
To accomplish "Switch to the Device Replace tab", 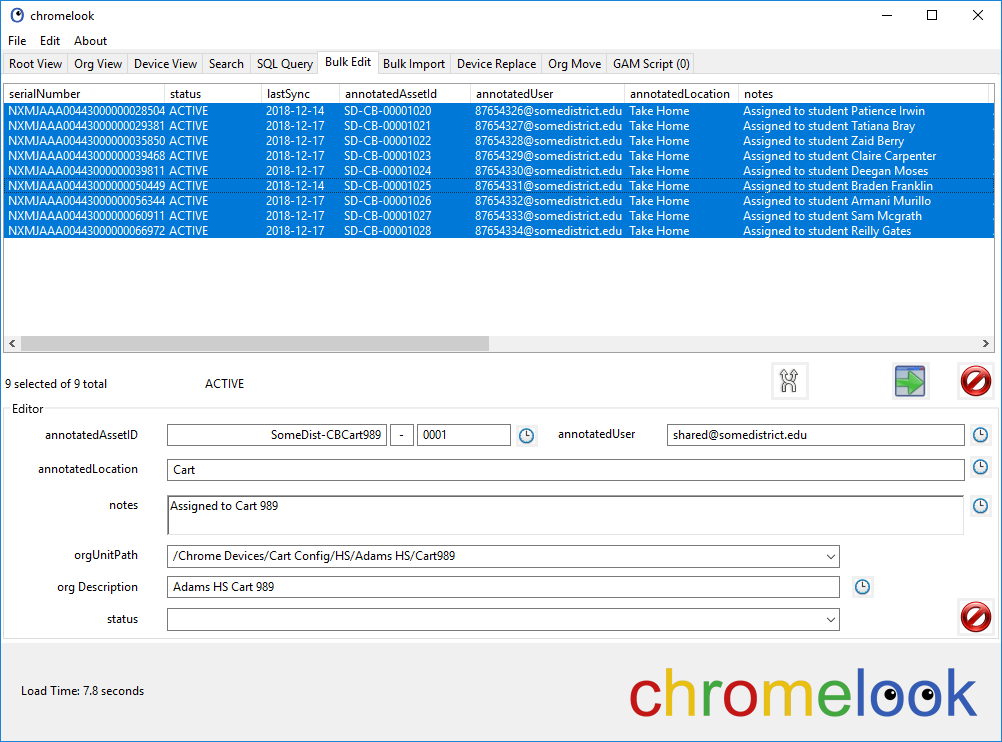I will tap(497, 64).
